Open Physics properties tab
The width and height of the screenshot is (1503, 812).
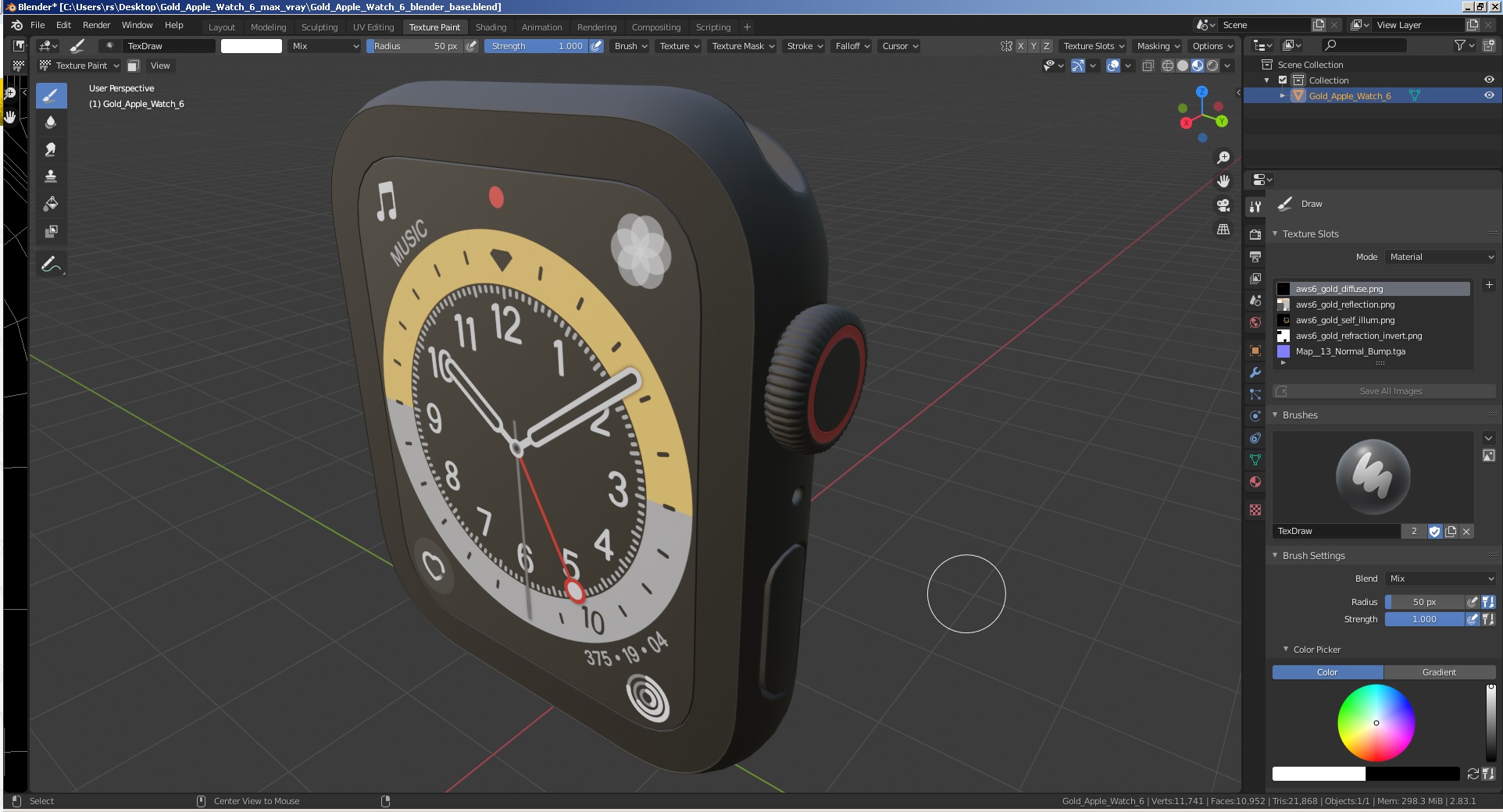coord(1255,416)
